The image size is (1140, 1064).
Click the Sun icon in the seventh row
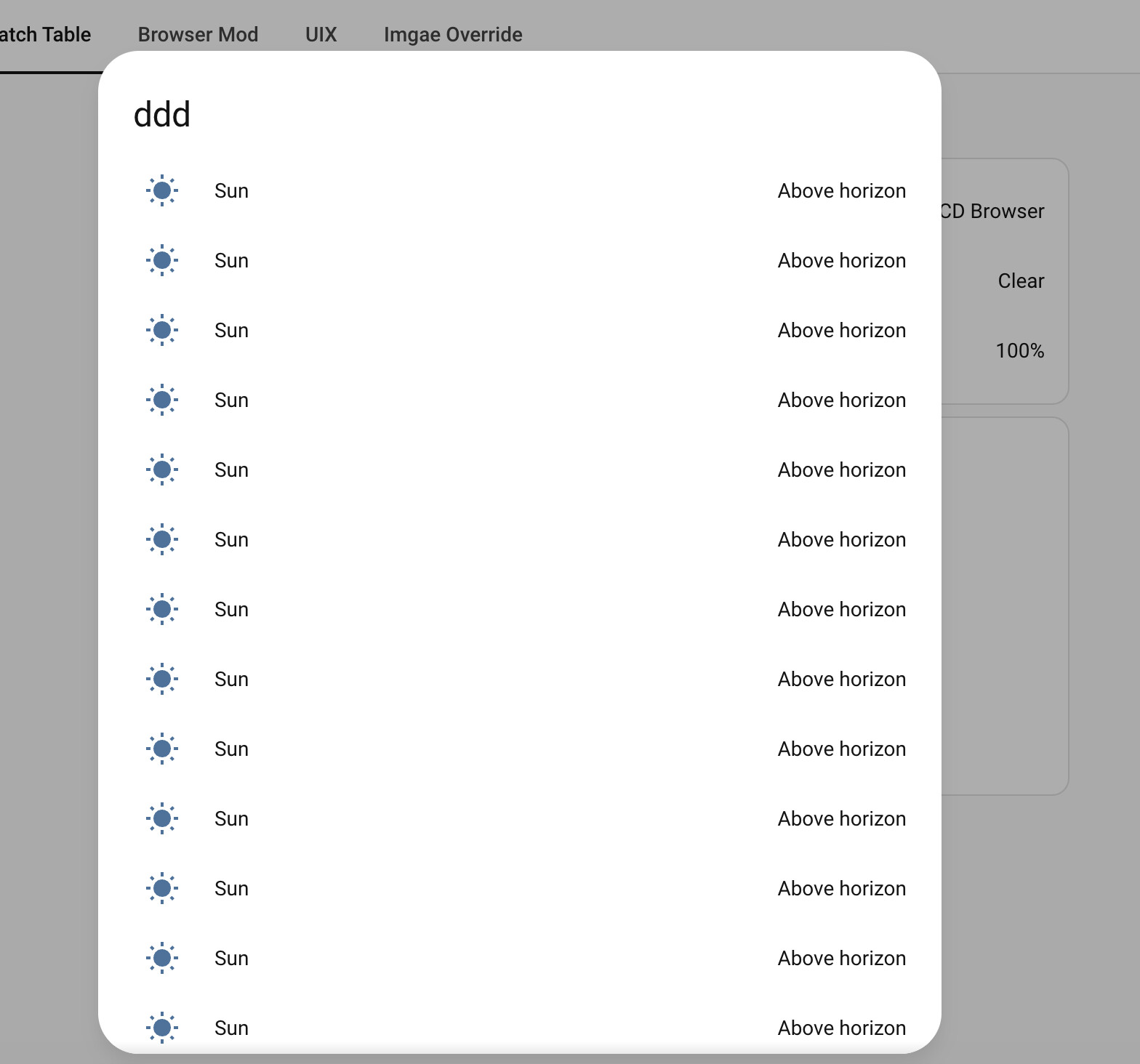point(162,610)
